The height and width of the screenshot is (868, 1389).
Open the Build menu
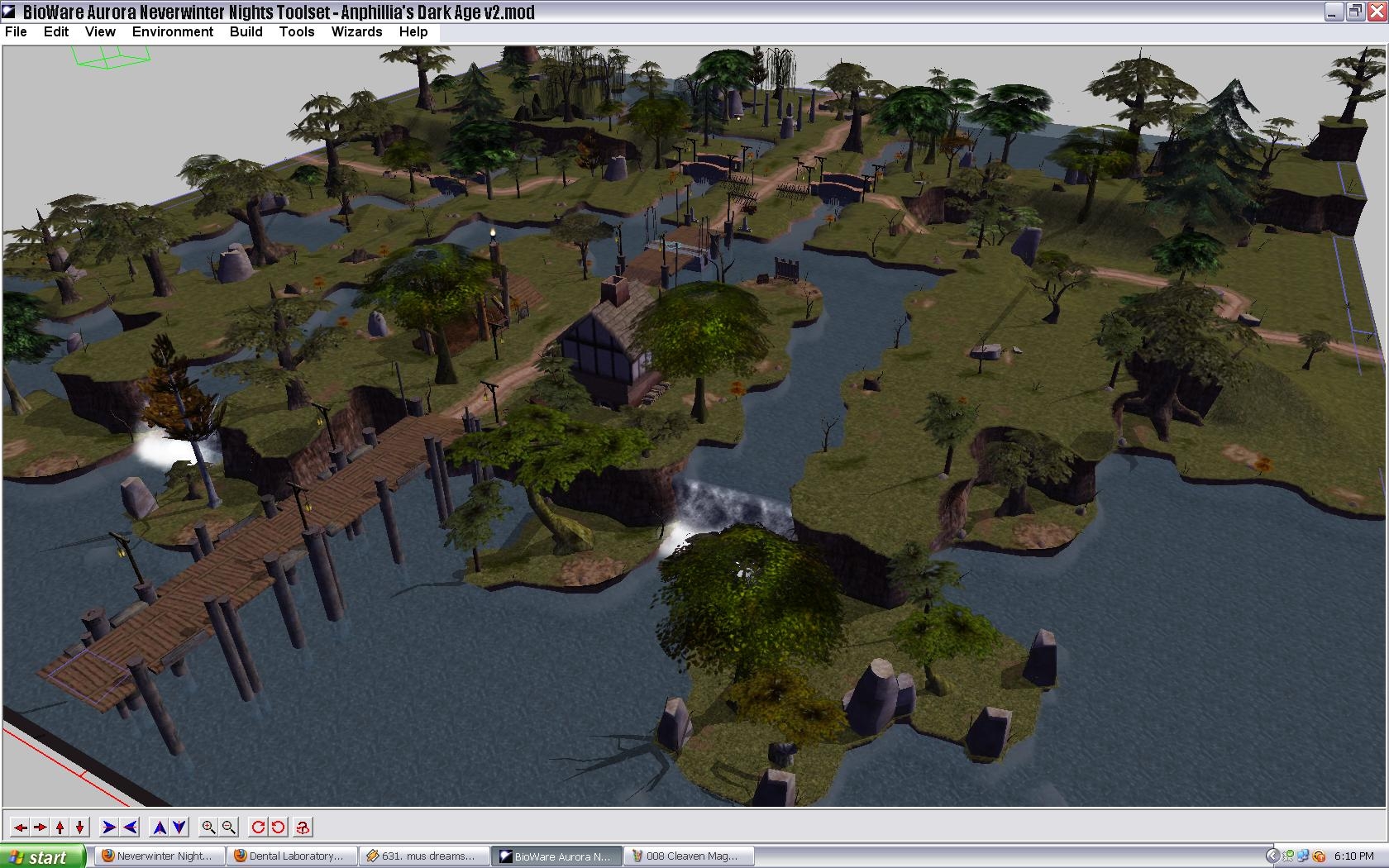(246, 31)
